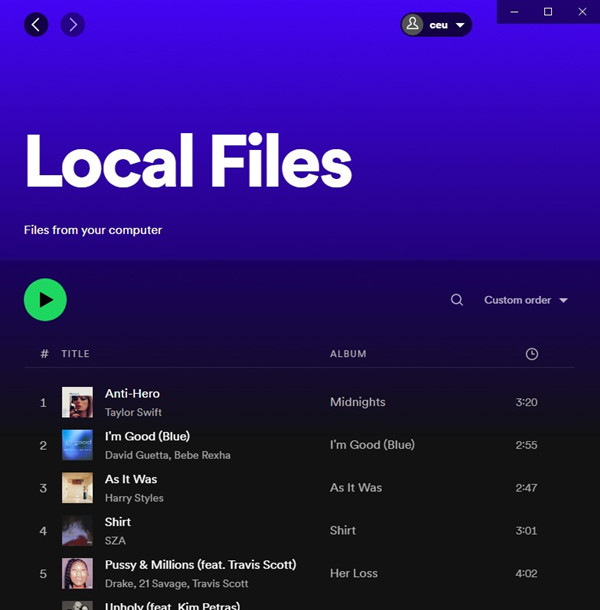Select the Unholy (feat. Kim Petras) track
Viewport: 600px width, 610px height.
click(x=172, y=606)
